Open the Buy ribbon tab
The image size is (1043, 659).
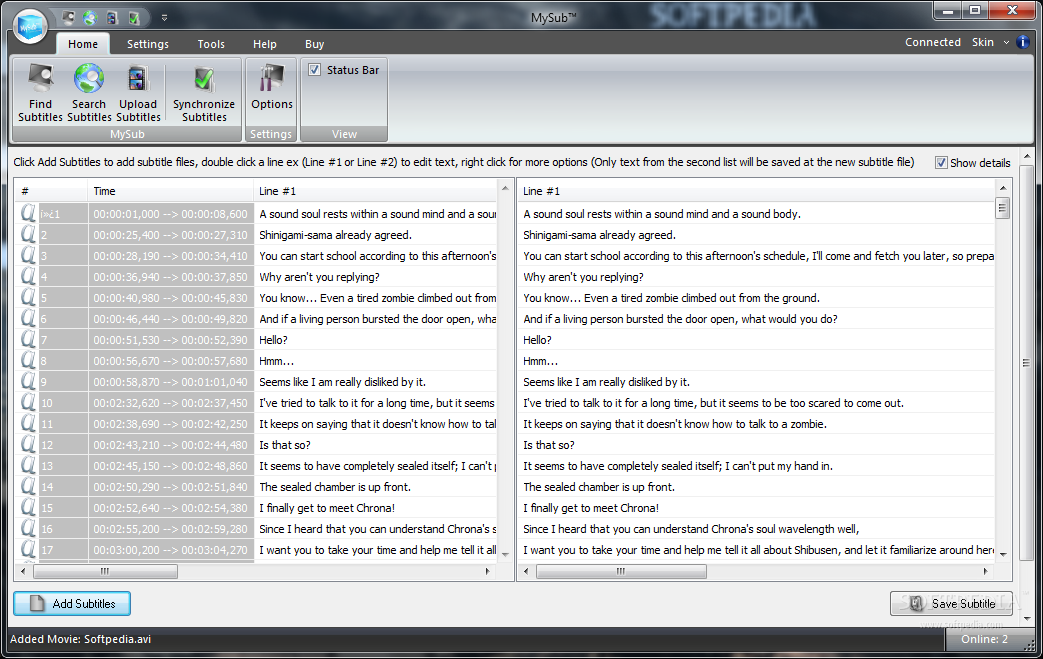coord(314,44)
